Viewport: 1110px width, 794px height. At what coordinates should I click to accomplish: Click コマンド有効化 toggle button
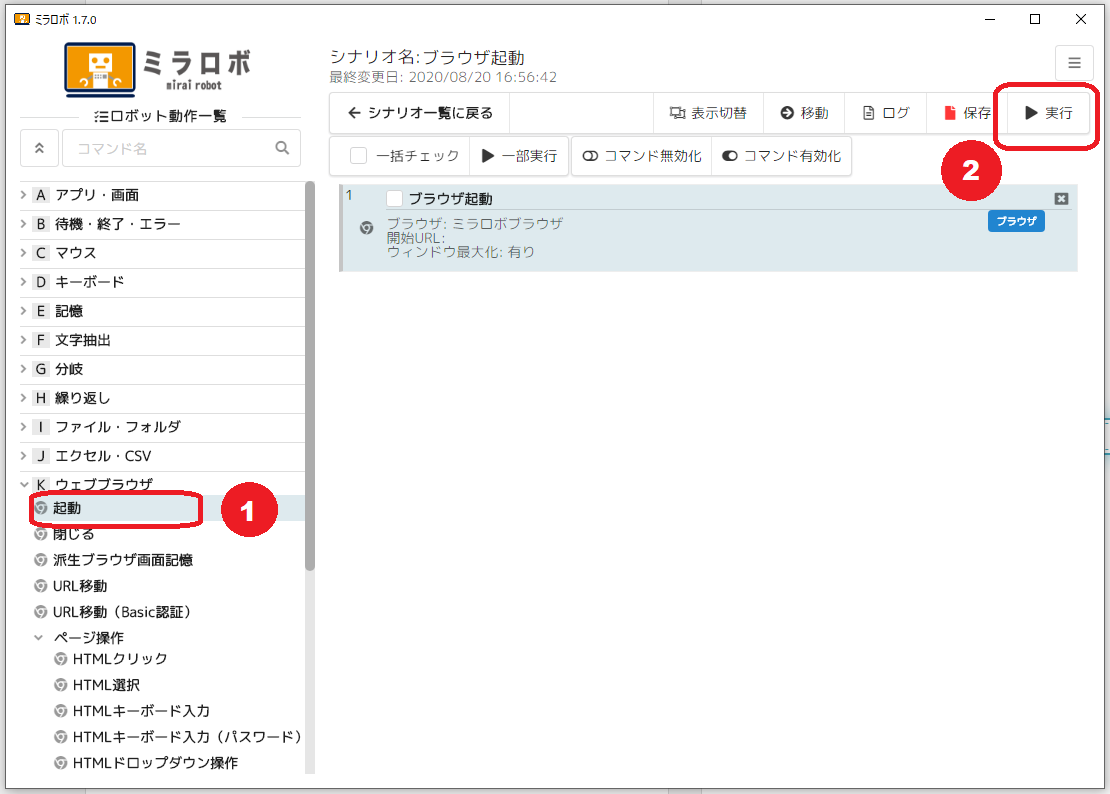click(781, 156)
